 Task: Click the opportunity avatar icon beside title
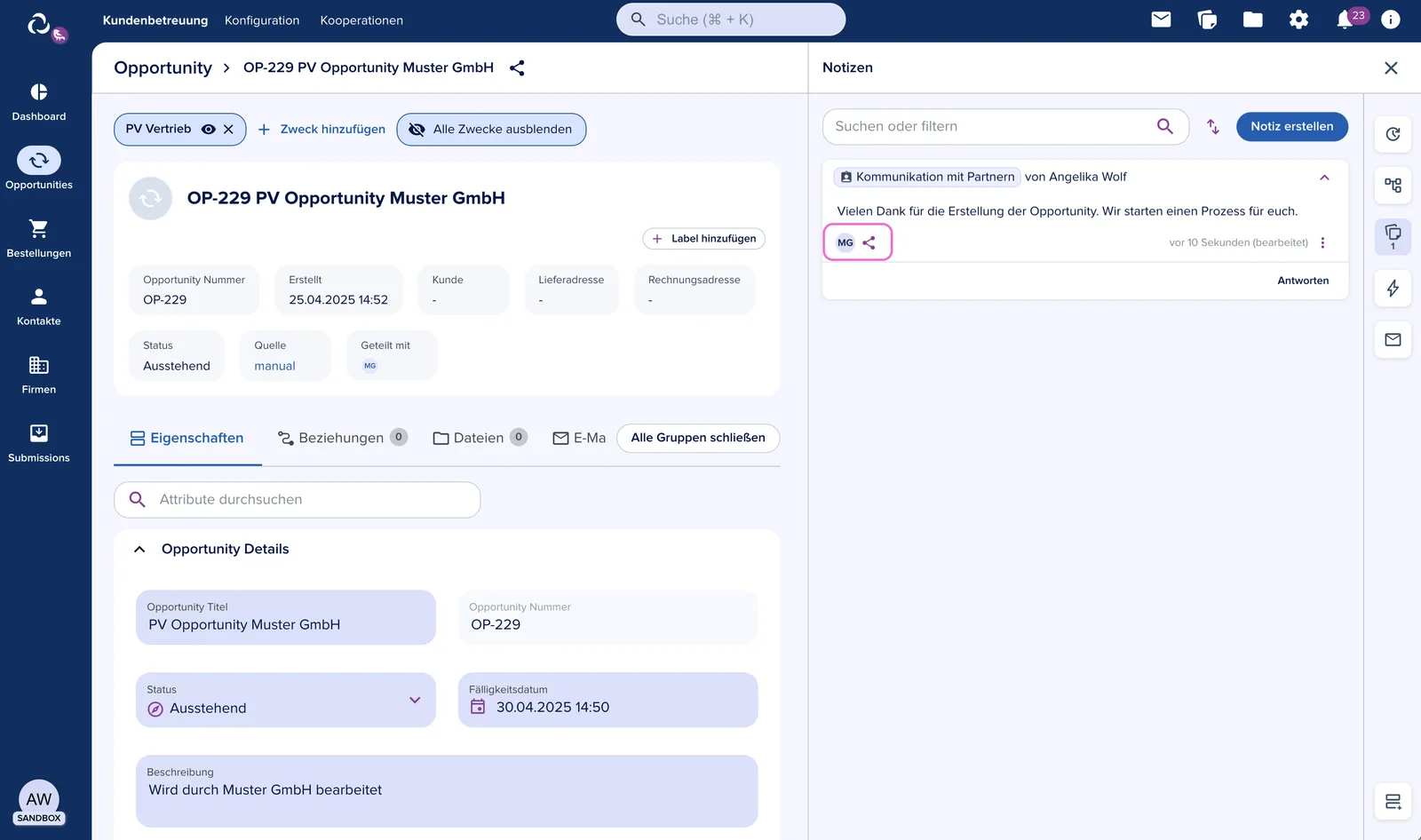(150, 199)
